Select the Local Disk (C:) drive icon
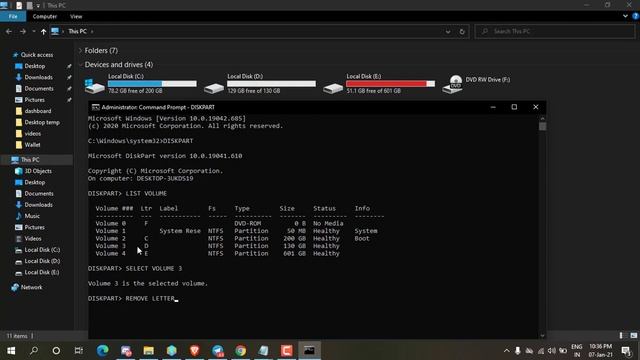The height and width of the screenshot is (360, 640). (x=95, y=86)
